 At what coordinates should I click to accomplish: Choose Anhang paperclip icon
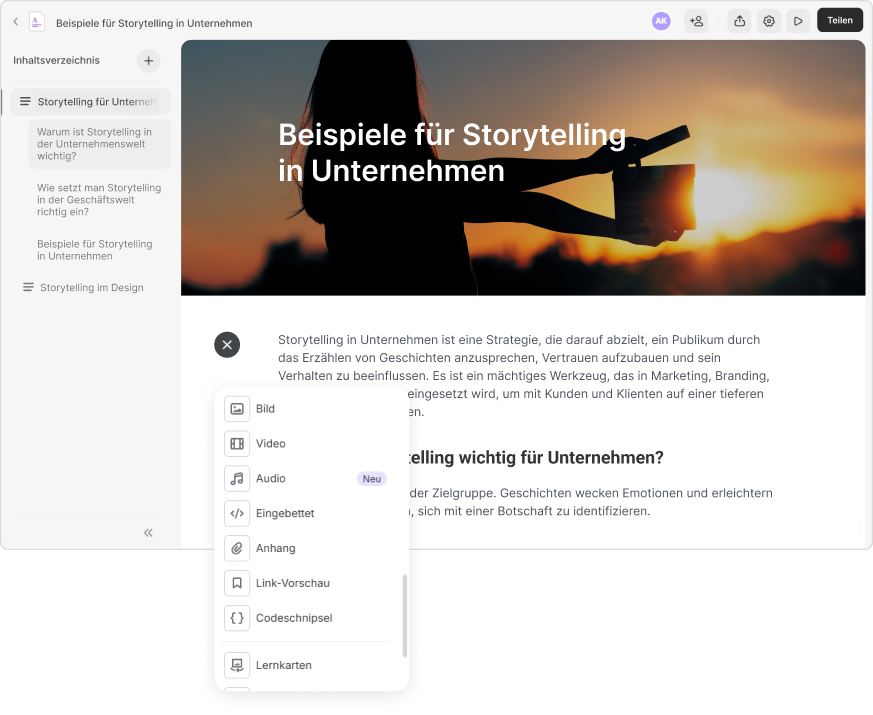click(237, 549)
